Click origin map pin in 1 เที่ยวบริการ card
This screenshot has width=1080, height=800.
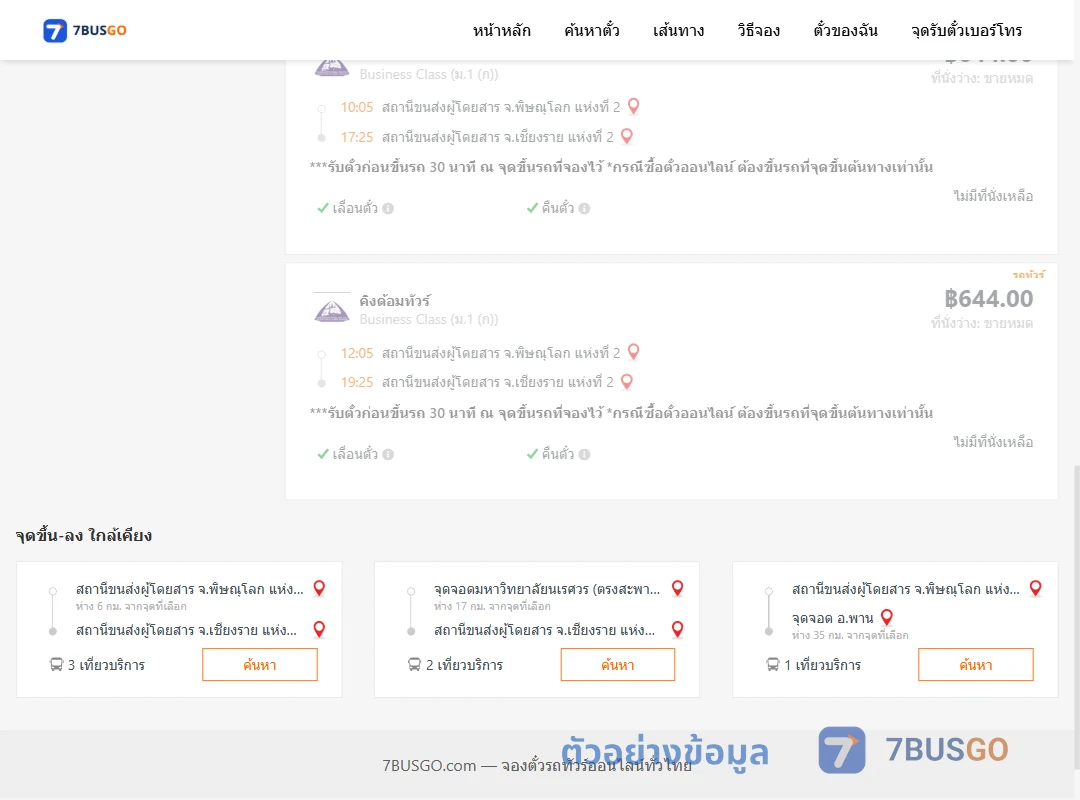[x=1035, y=588]
